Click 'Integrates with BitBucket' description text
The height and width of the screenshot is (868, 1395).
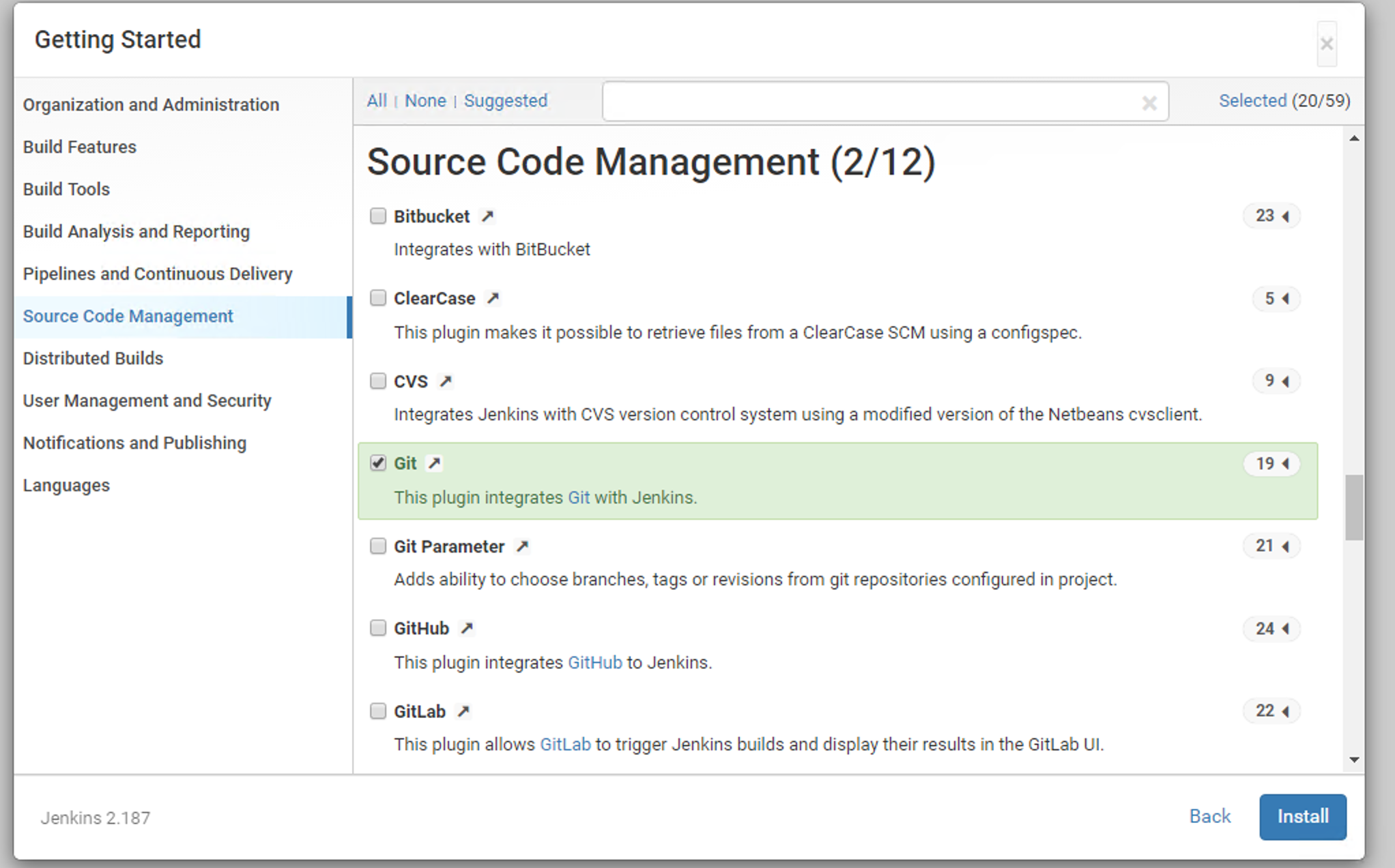pyautogui.click(x=492, y=250)
